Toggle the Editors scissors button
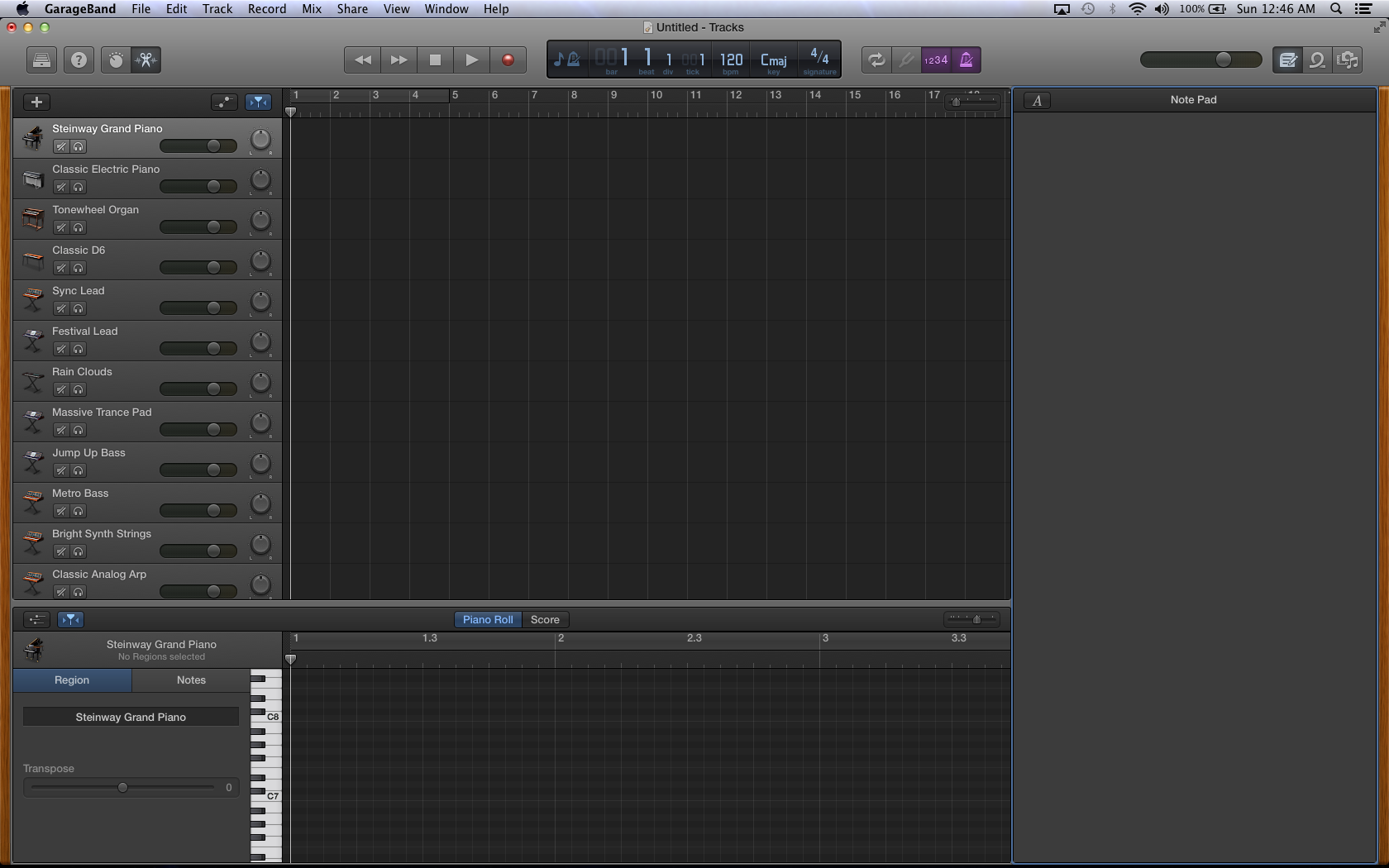Viewport: 1389px width, 868px height. [146, 60]
